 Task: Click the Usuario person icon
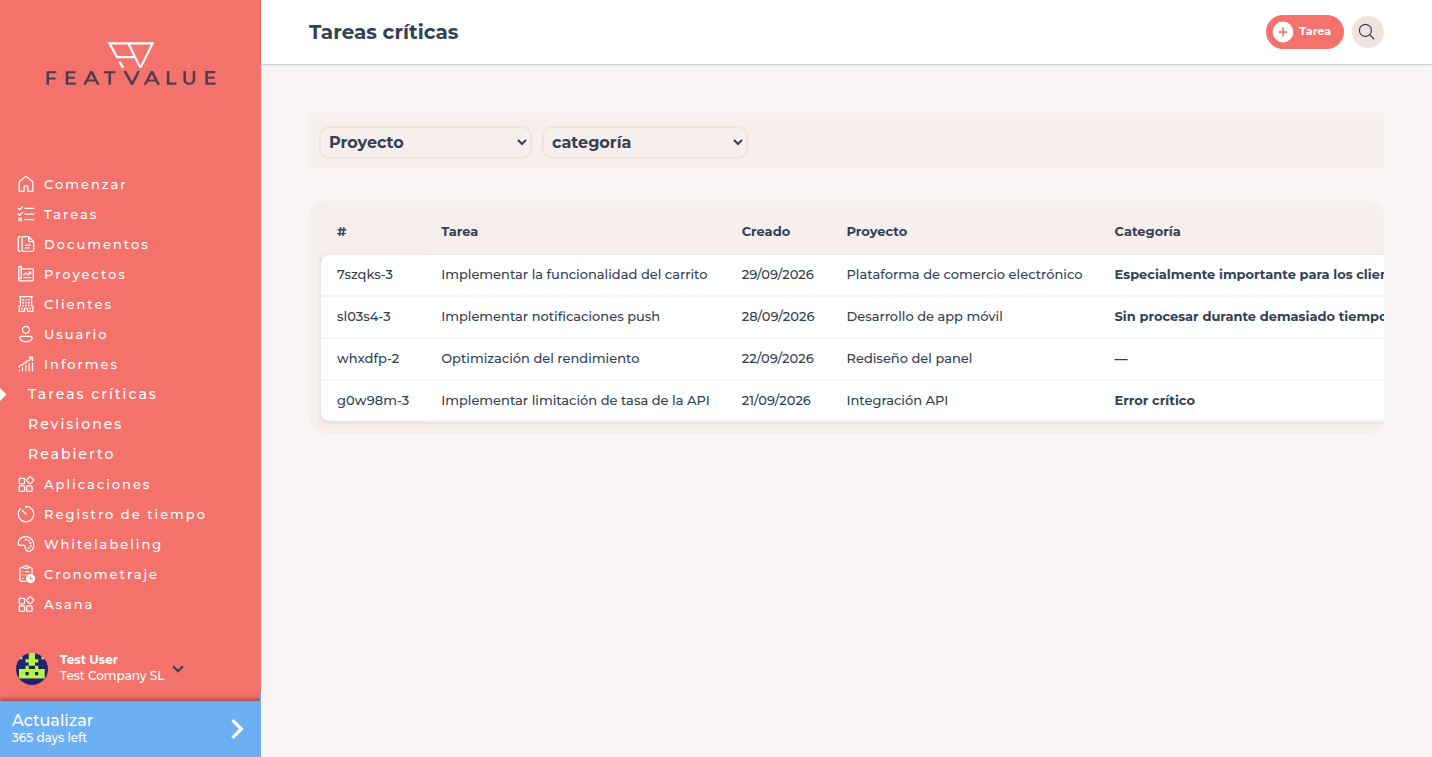[x=26, y=334]
